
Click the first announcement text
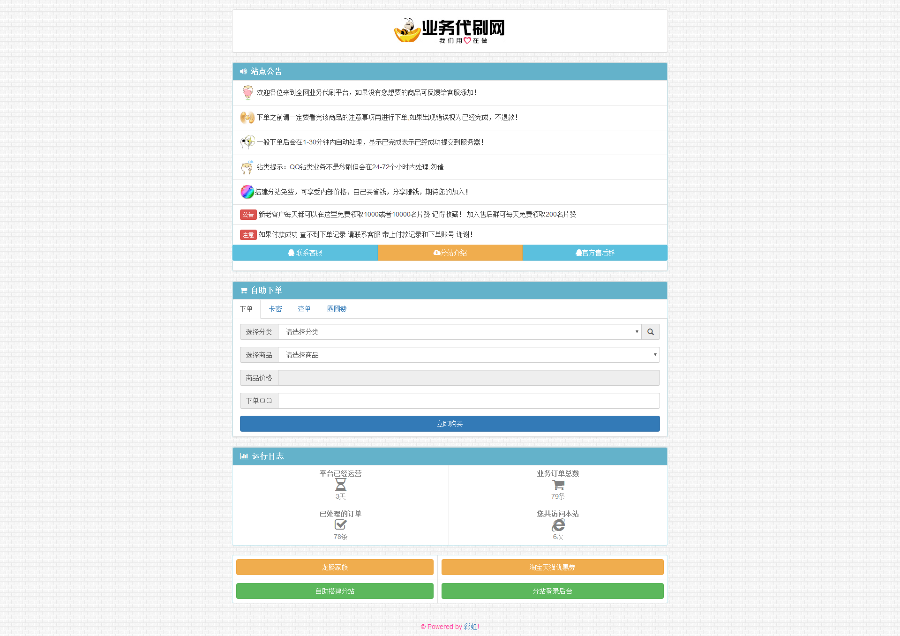366,92
